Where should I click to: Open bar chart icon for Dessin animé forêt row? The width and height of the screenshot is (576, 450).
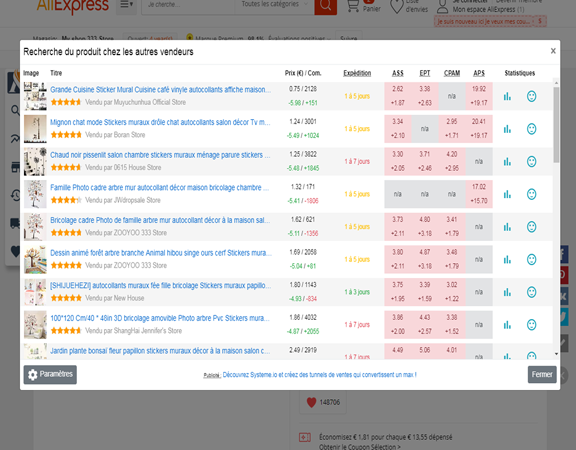point(507,260)
